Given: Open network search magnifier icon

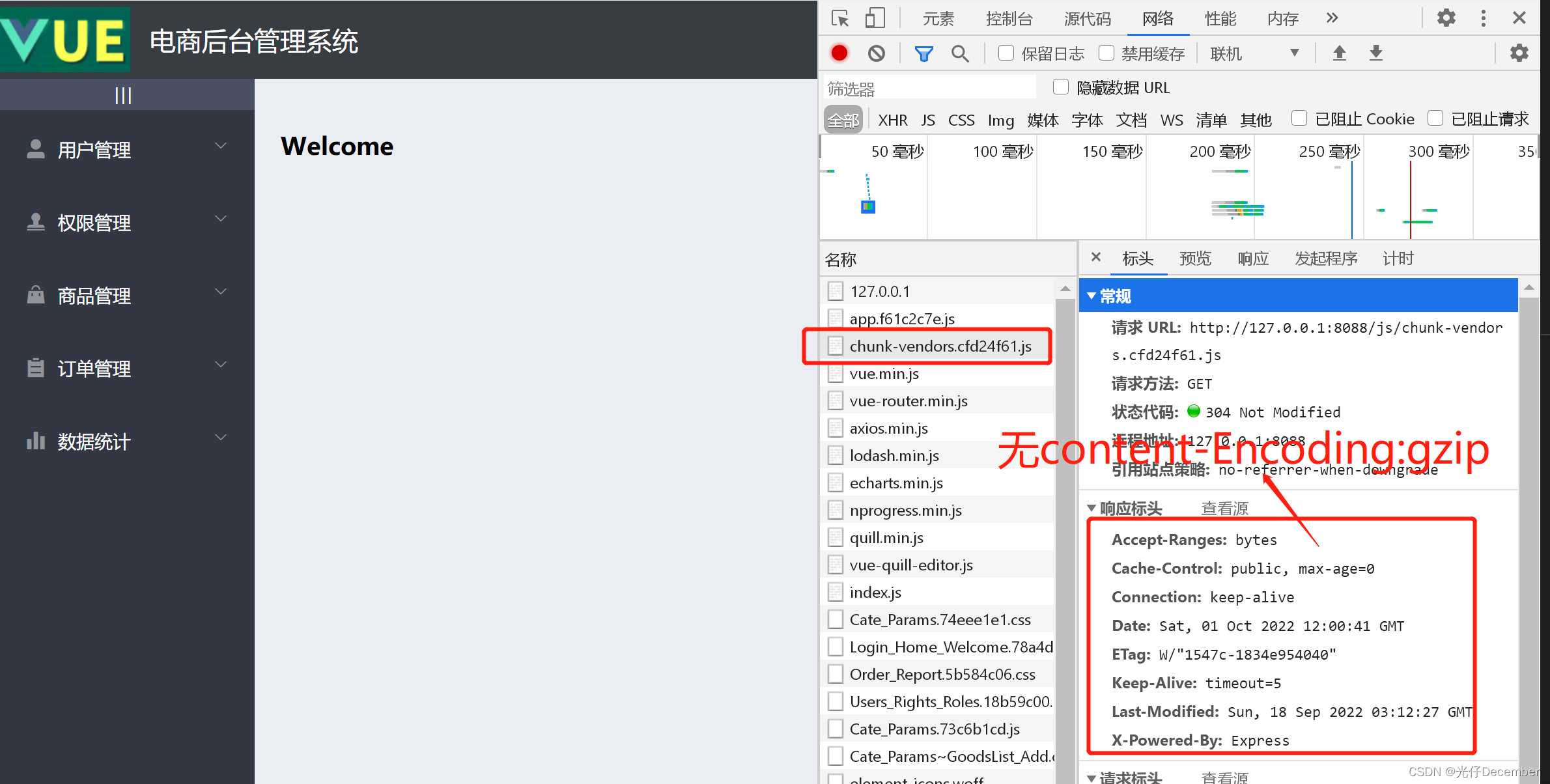Looking at the screenshot, I should (959, 53).
